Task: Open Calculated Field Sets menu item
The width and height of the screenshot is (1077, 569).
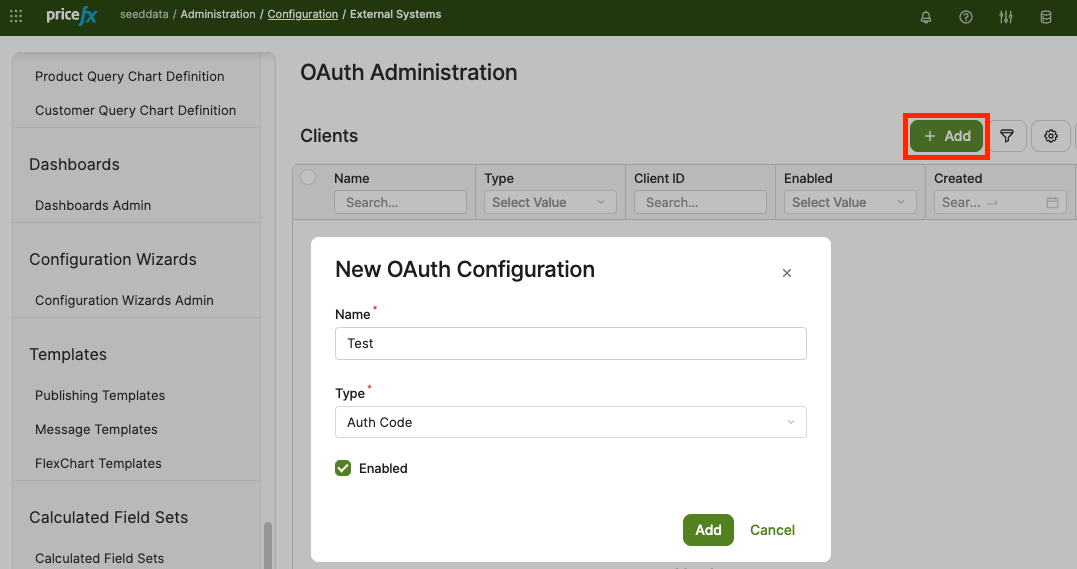Action: [x=100, y=558]
